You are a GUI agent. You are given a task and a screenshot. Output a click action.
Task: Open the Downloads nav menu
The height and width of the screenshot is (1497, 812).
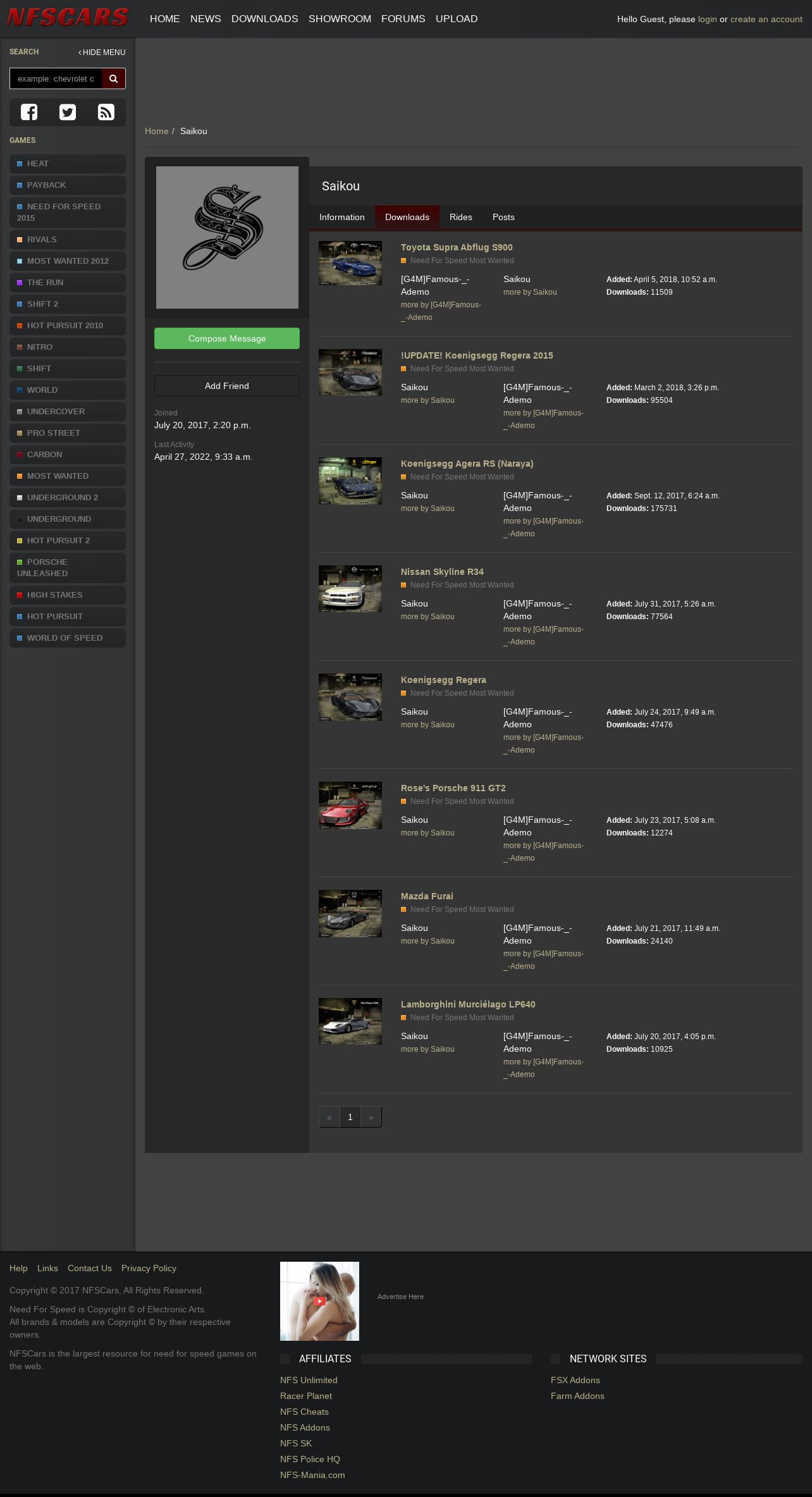pyautogui.click(x=265, y=19)
